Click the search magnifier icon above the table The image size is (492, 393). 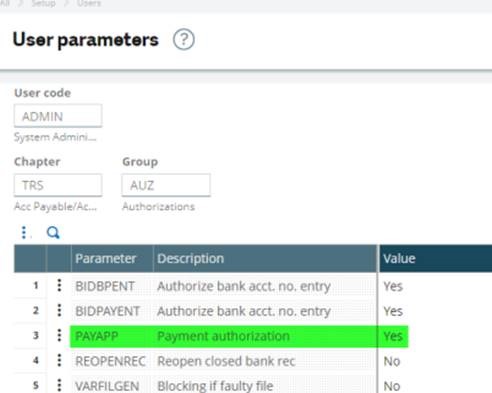tap(53, 232)
